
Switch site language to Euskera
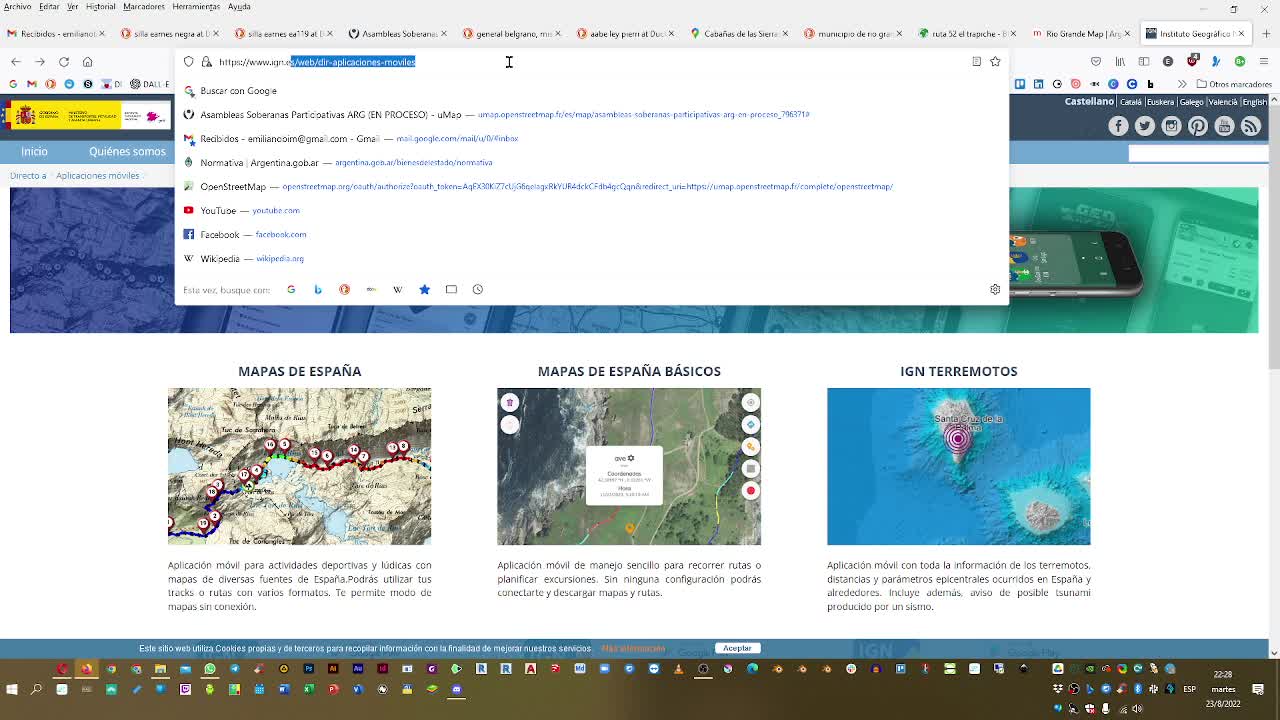click(x=1162, y=102)
